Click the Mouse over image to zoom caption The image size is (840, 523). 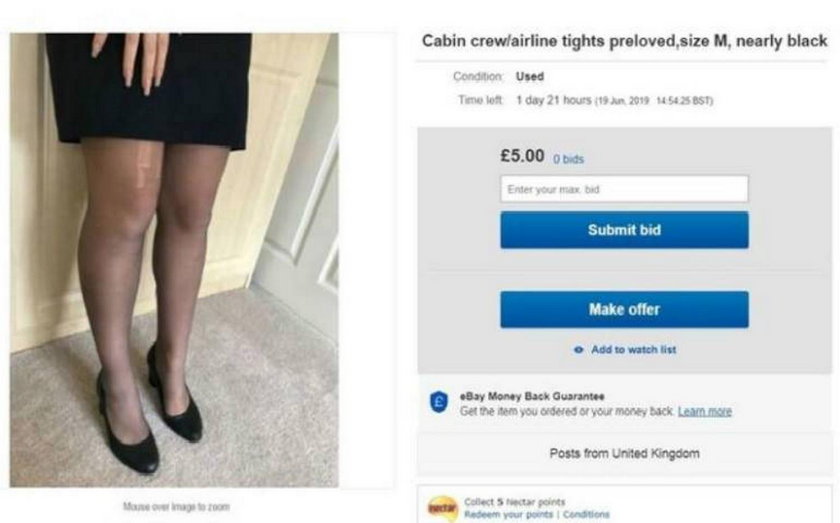176,506
